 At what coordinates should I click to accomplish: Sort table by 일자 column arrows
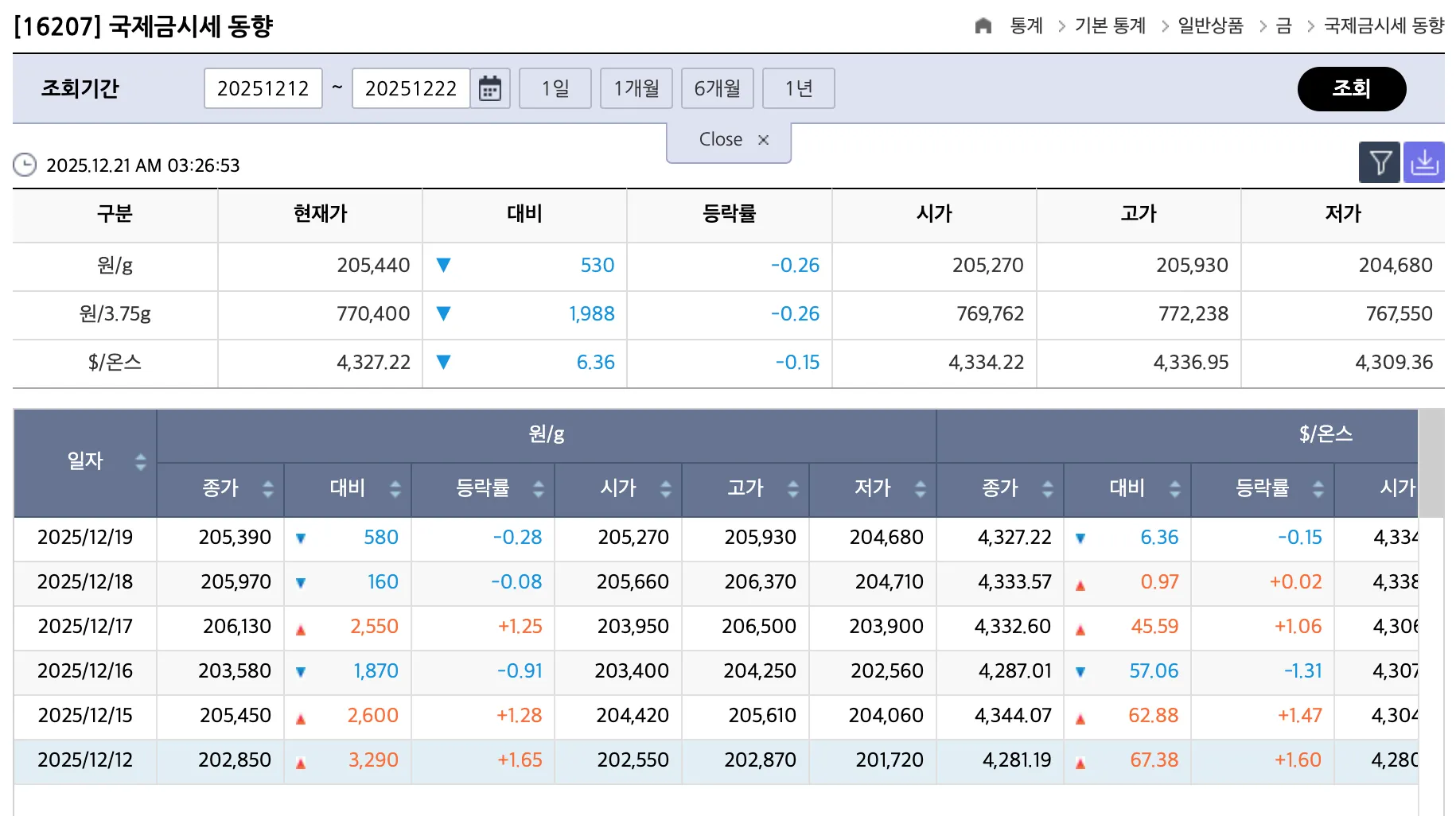(141, 461)
